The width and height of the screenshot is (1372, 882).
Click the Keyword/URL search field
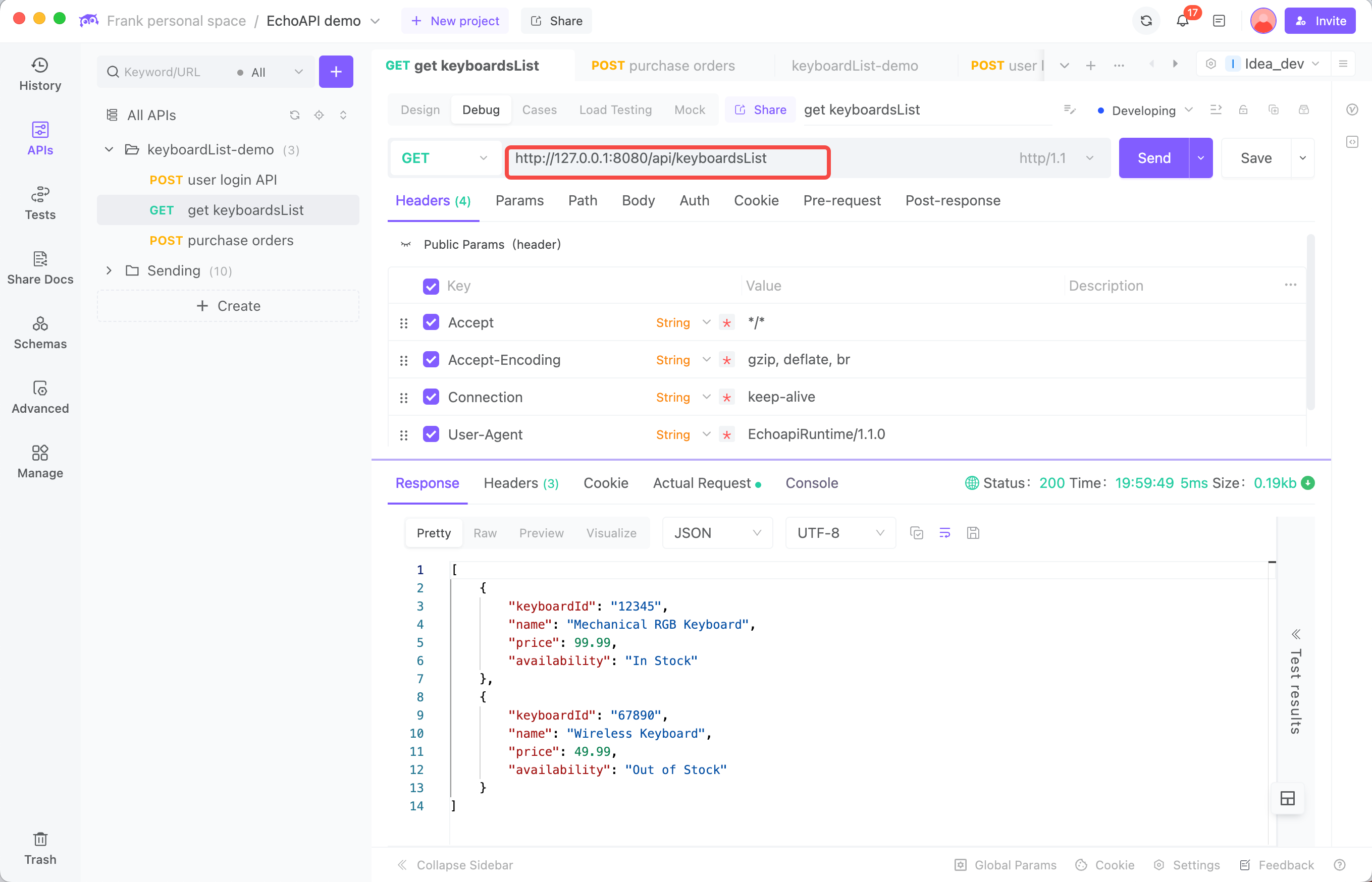point(166,72)
